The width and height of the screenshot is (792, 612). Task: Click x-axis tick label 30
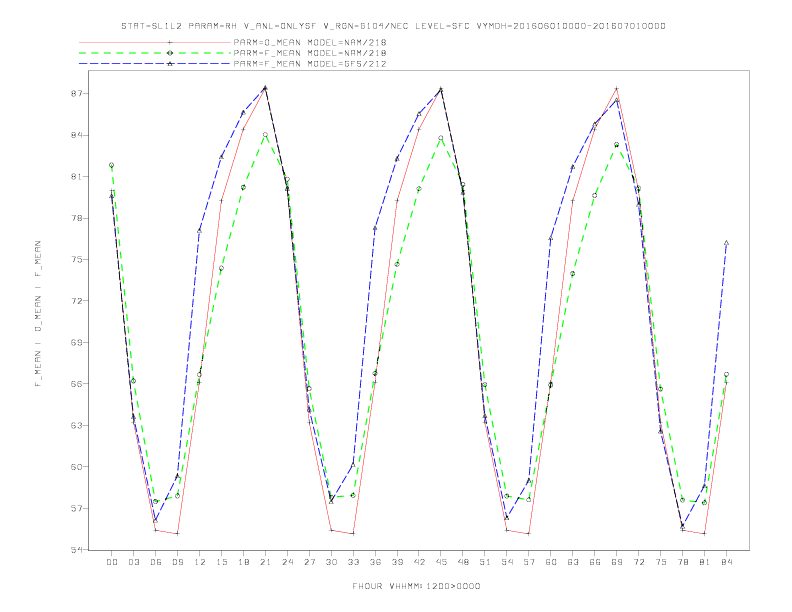coord(331,562)
